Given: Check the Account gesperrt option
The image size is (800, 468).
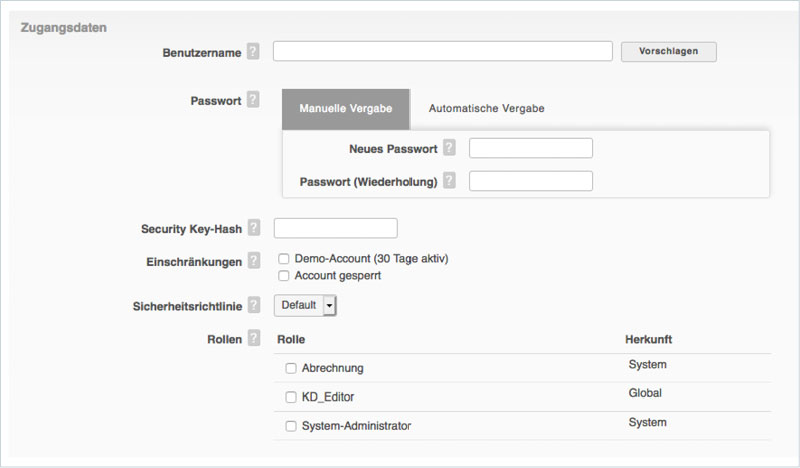Looking at the screenshot, I should click(x=284, y=276).
